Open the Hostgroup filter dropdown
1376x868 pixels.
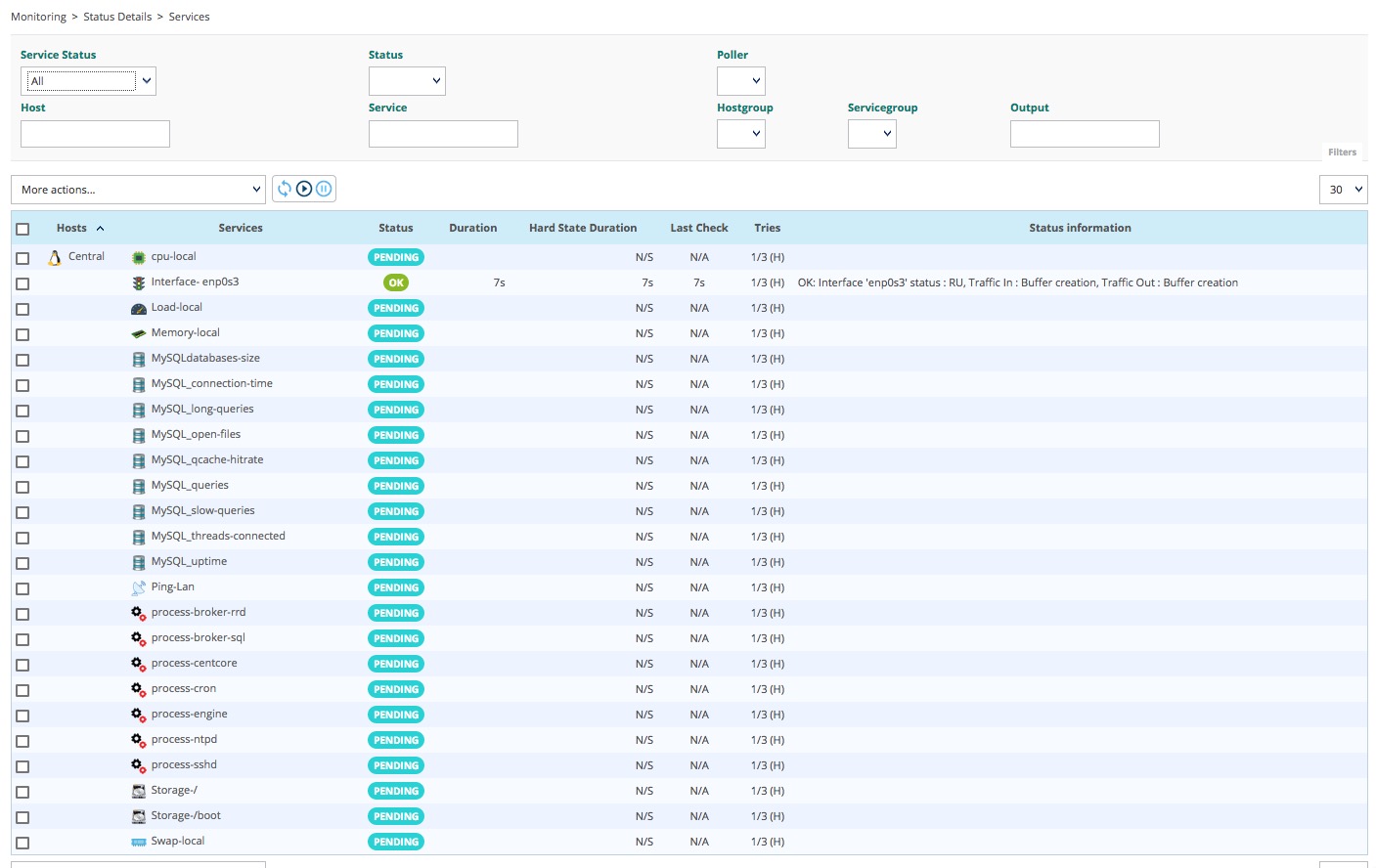tap(741, 134)
